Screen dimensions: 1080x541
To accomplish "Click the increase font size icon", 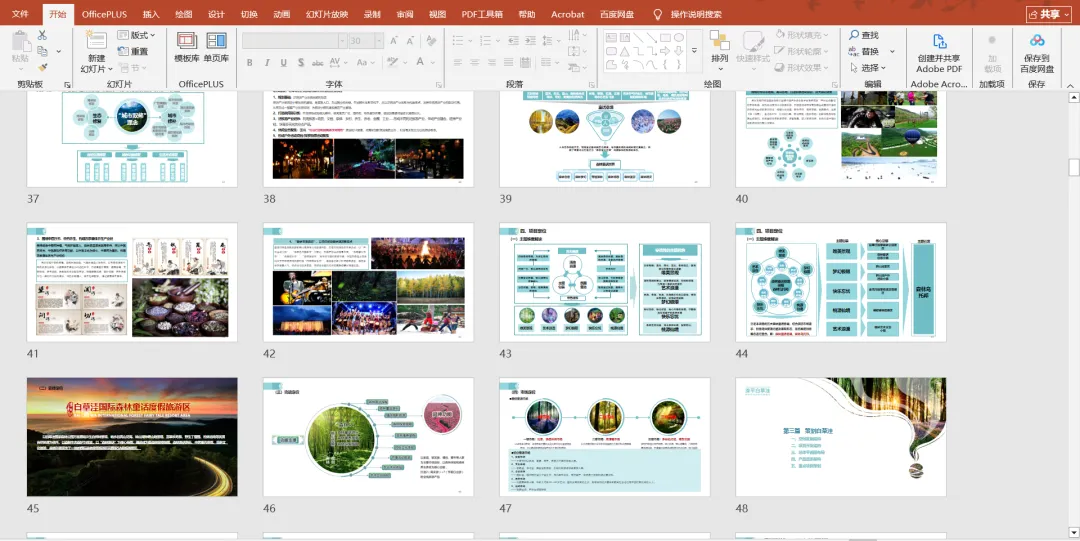I will click(x=394, y=41).
